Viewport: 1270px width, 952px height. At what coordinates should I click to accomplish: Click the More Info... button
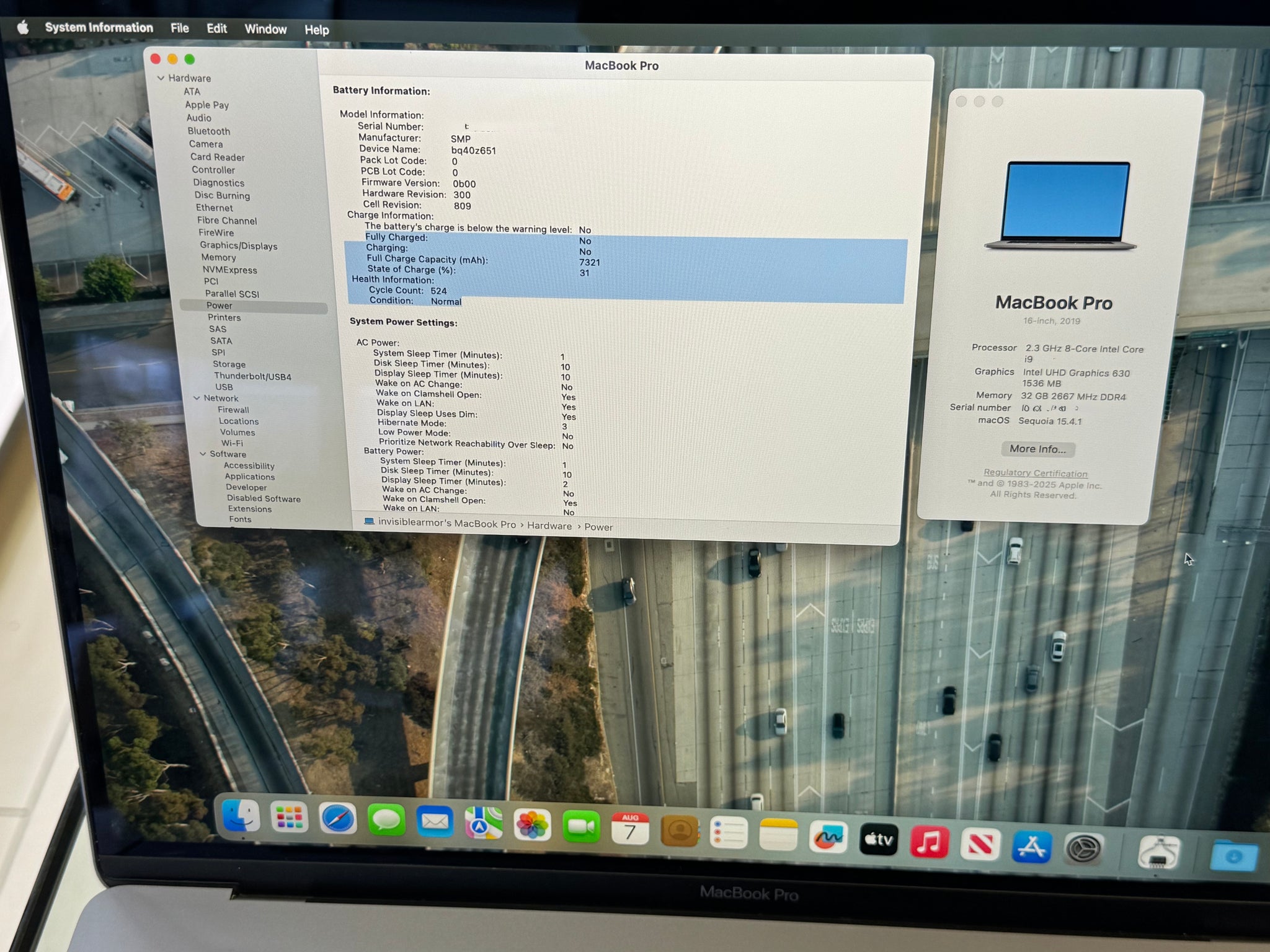point(1037,449)
